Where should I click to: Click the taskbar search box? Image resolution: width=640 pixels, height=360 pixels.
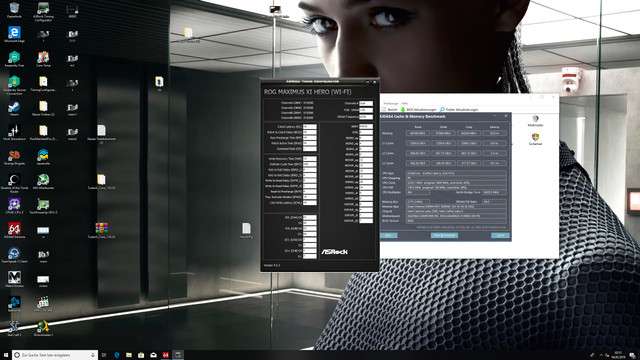click(x=55, y=355)
